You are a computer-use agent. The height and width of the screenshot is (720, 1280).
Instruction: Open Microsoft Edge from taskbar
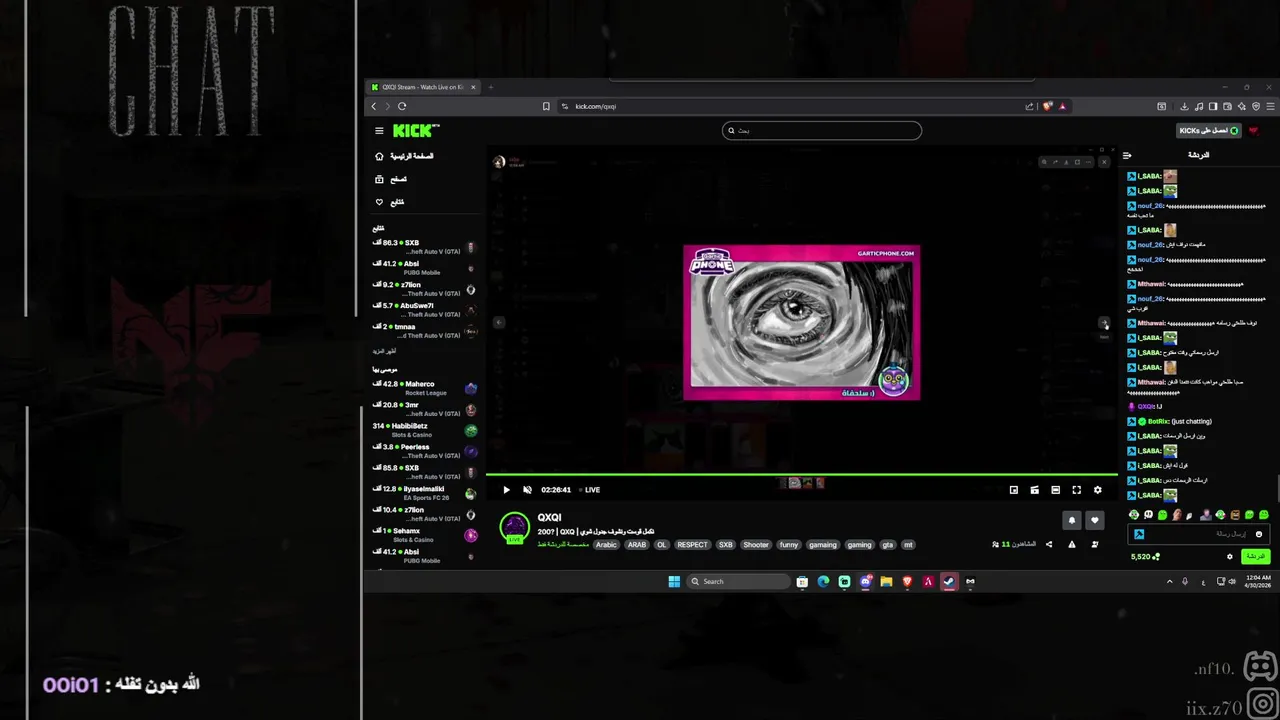(x=823, y=581)
